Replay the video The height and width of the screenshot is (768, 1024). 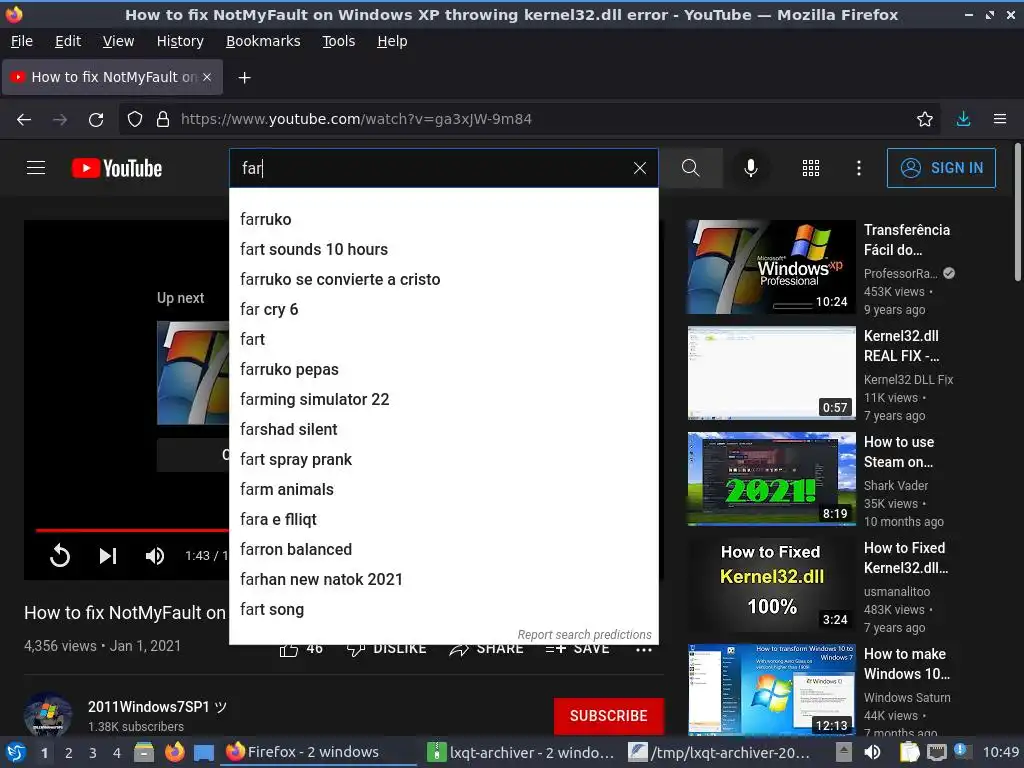point(59,556)
